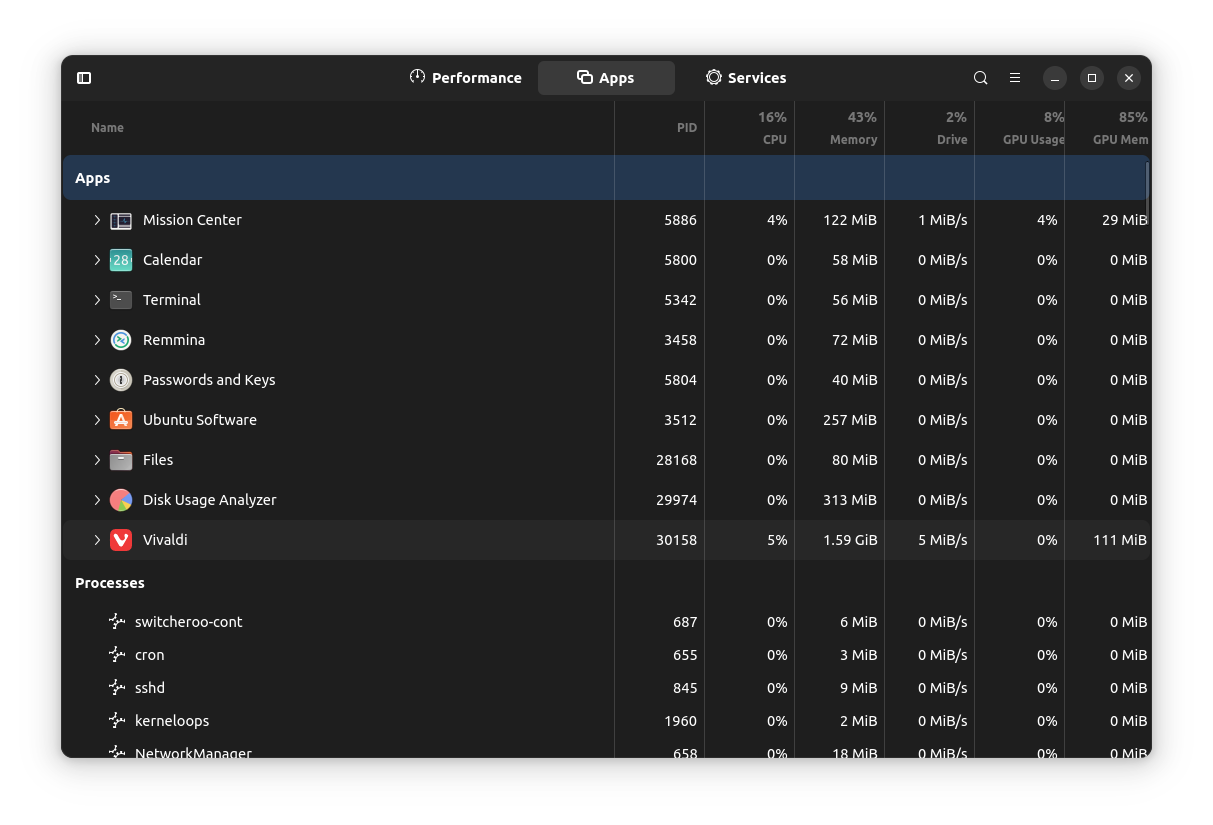Select the Apps tab
1213x825 pixels.
coord(606,77)
